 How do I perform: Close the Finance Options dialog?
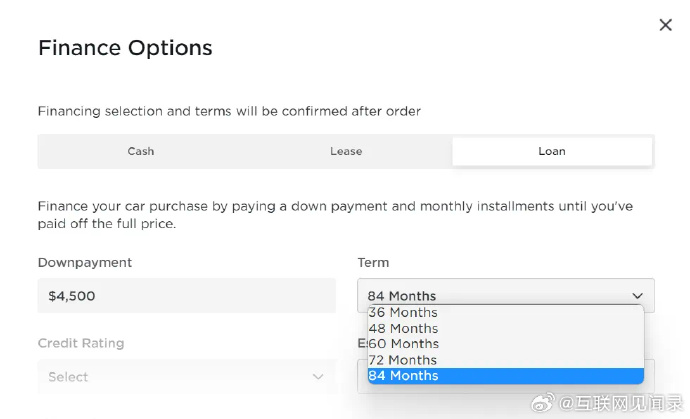[665, 25]
